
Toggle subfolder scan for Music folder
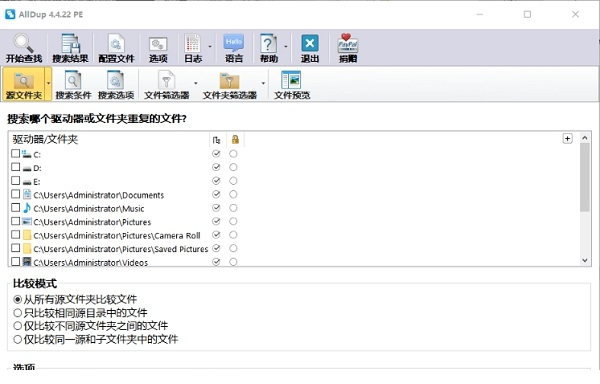tap(216, 208)
